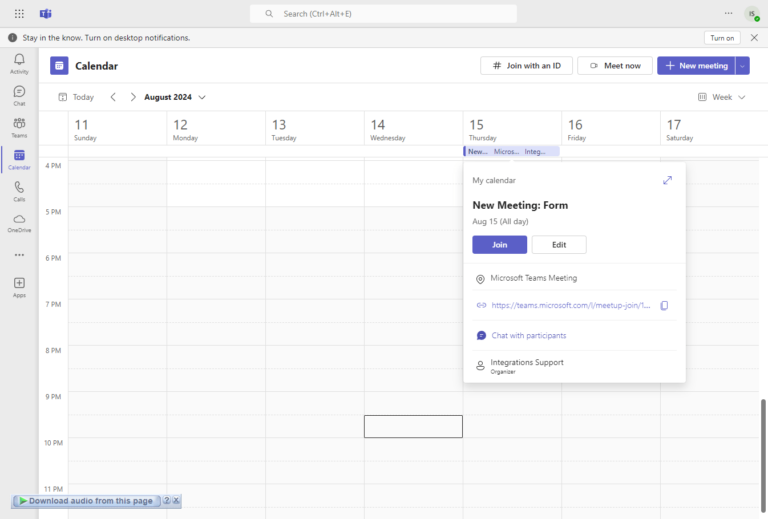Expand the New meeting options arrow
The image size is (768, 519).
742,66
